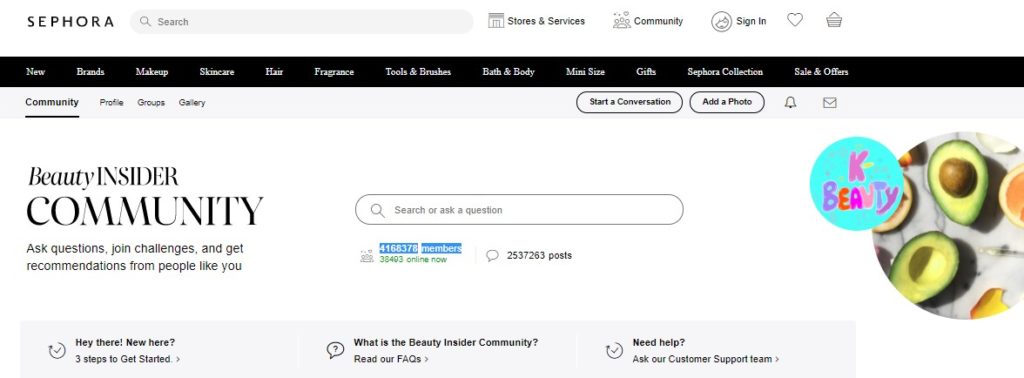
Task: Switch to the Groups tab
Action: [151, 102]
